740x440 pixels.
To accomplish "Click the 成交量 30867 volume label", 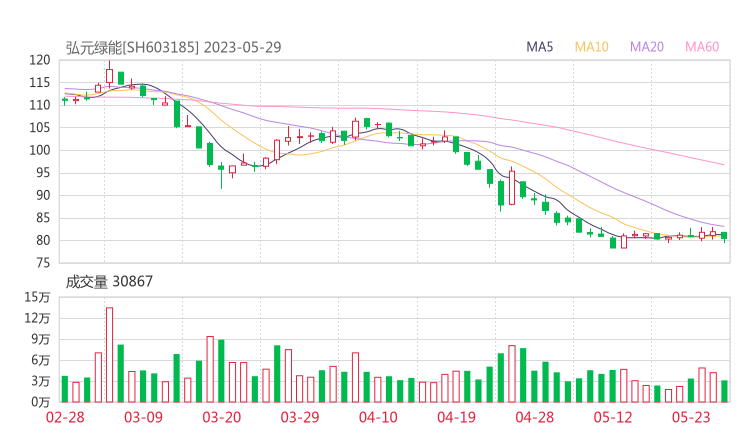I will pos(109,281).
